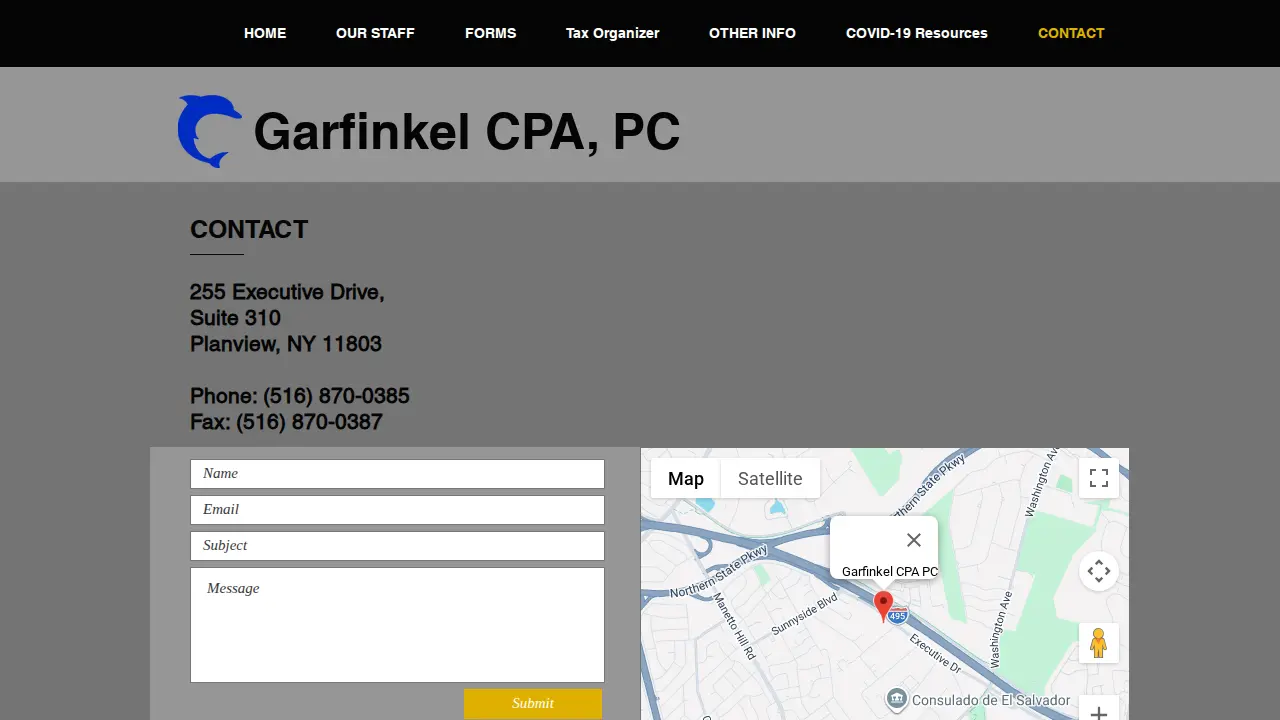Toggle fullscreen view on the map
This screenshot has height=720, width=1280.
tap(1099, 478)
